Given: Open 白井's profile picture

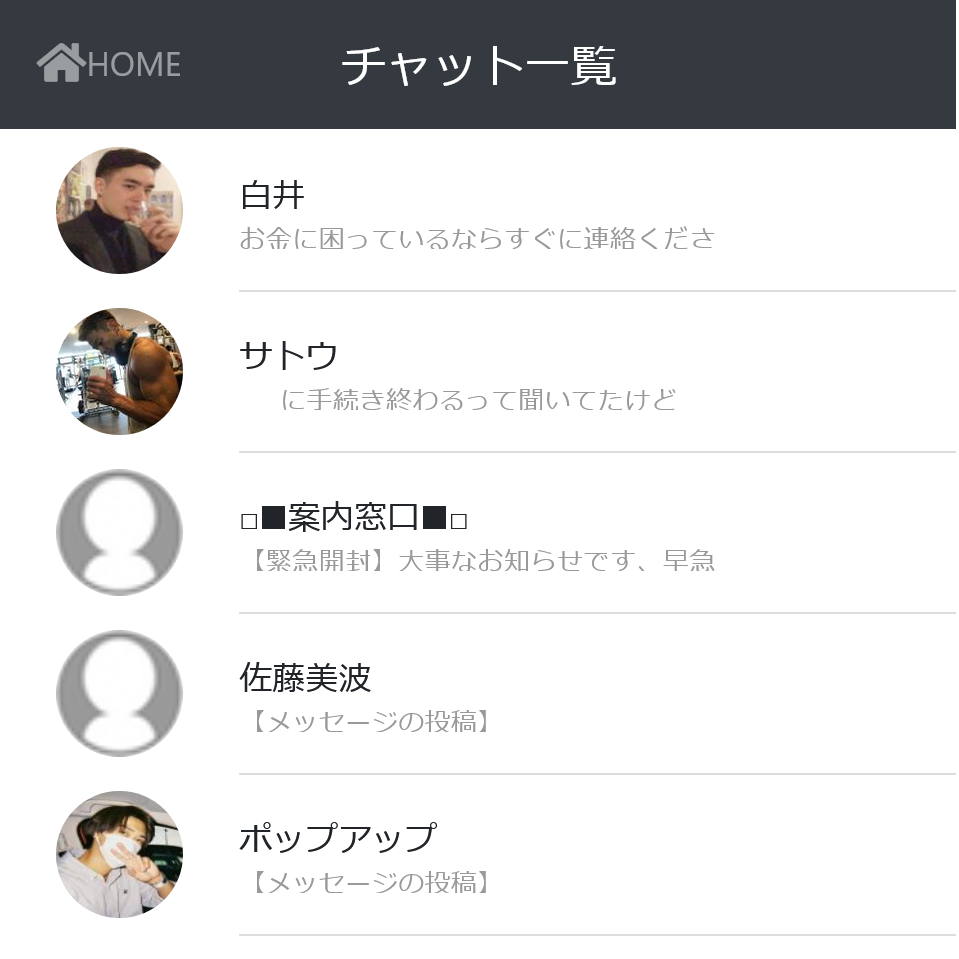Looking at the screenshot, I should [119, 210].
